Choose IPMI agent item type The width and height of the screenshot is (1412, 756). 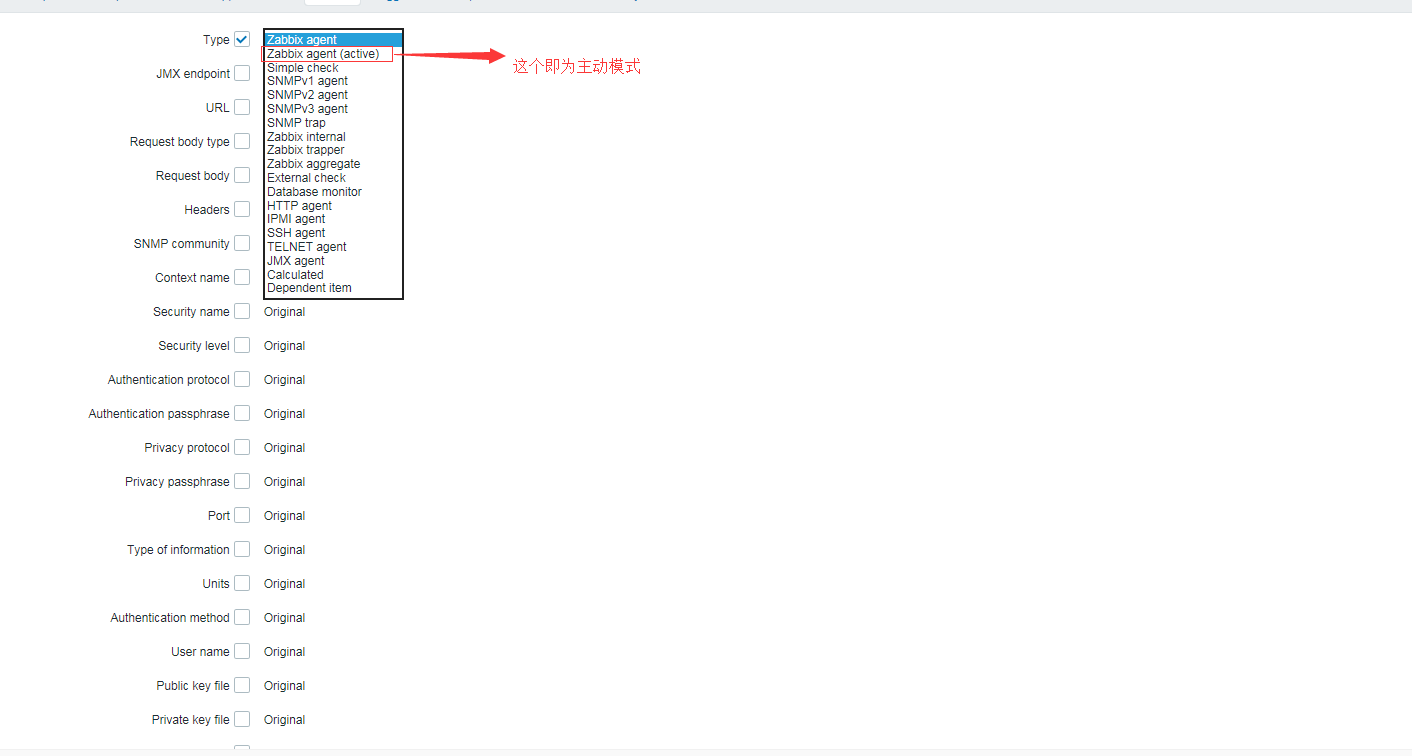[x=333, y=219]
